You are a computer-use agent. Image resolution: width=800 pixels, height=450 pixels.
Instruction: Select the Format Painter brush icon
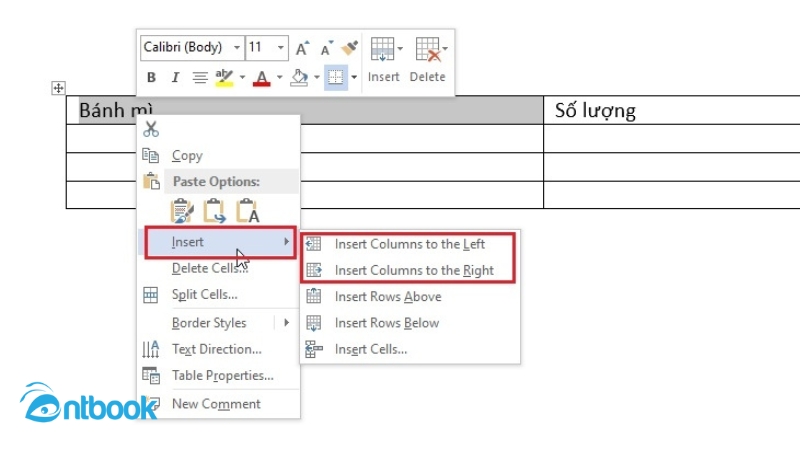349,47
